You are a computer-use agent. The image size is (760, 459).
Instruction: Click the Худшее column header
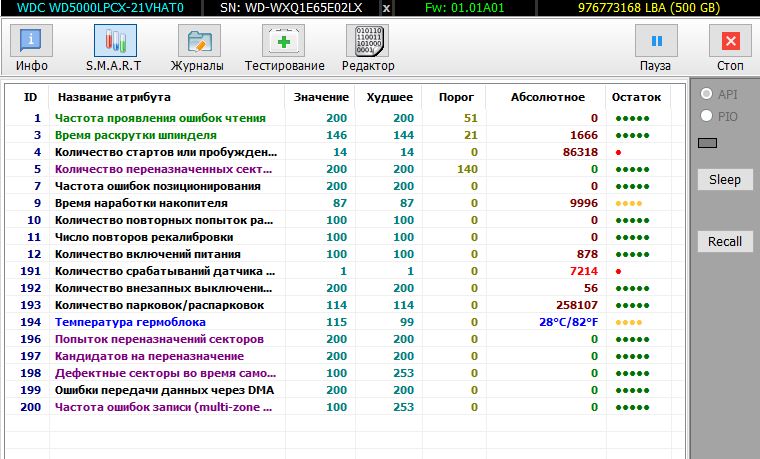pos(390,97)
